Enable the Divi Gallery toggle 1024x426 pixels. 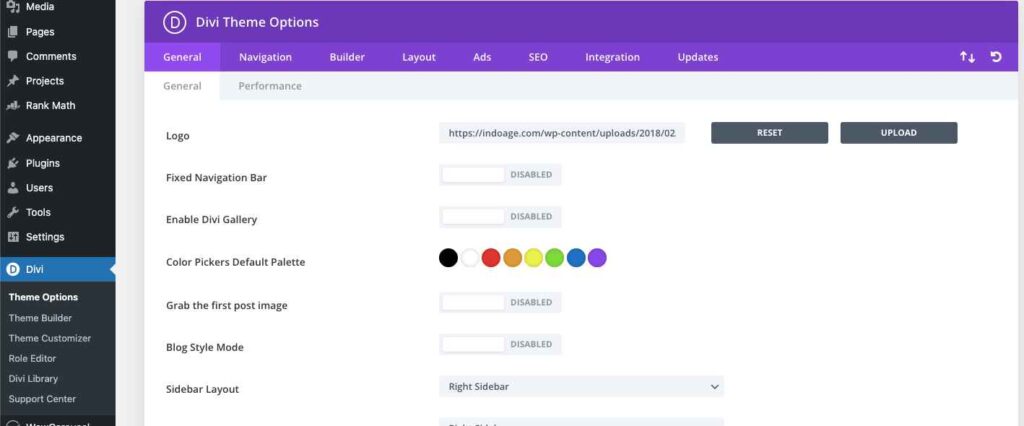pos(500,217)
